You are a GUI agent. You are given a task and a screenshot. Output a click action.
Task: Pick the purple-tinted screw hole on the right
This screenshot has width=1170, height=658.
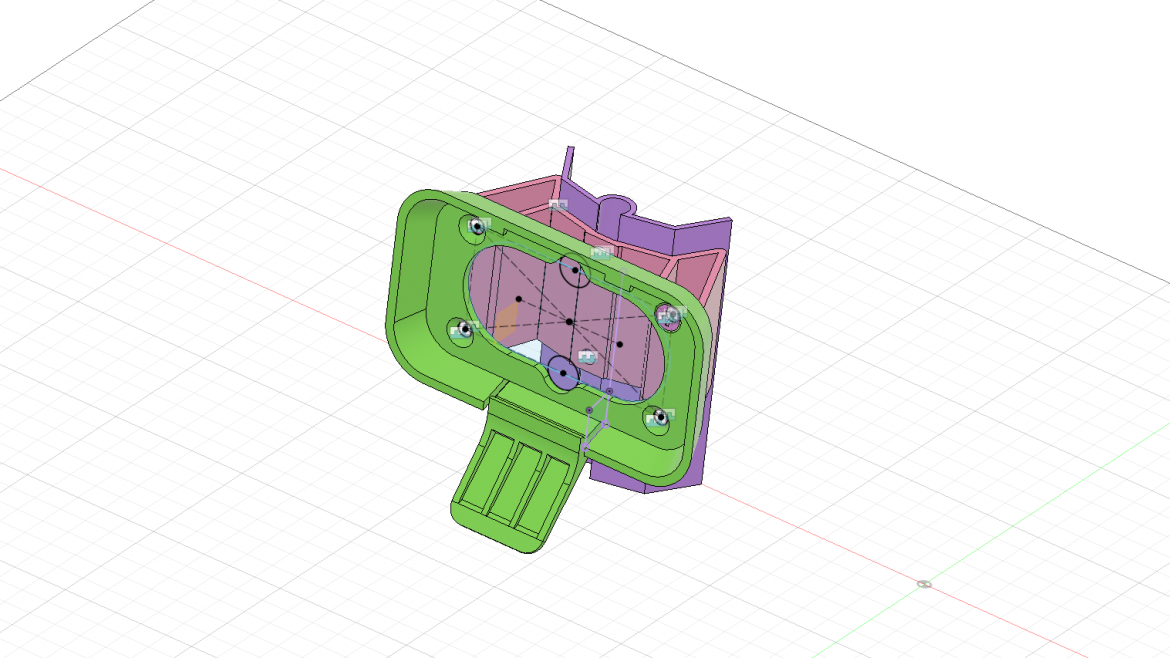[x=669, y=316]
